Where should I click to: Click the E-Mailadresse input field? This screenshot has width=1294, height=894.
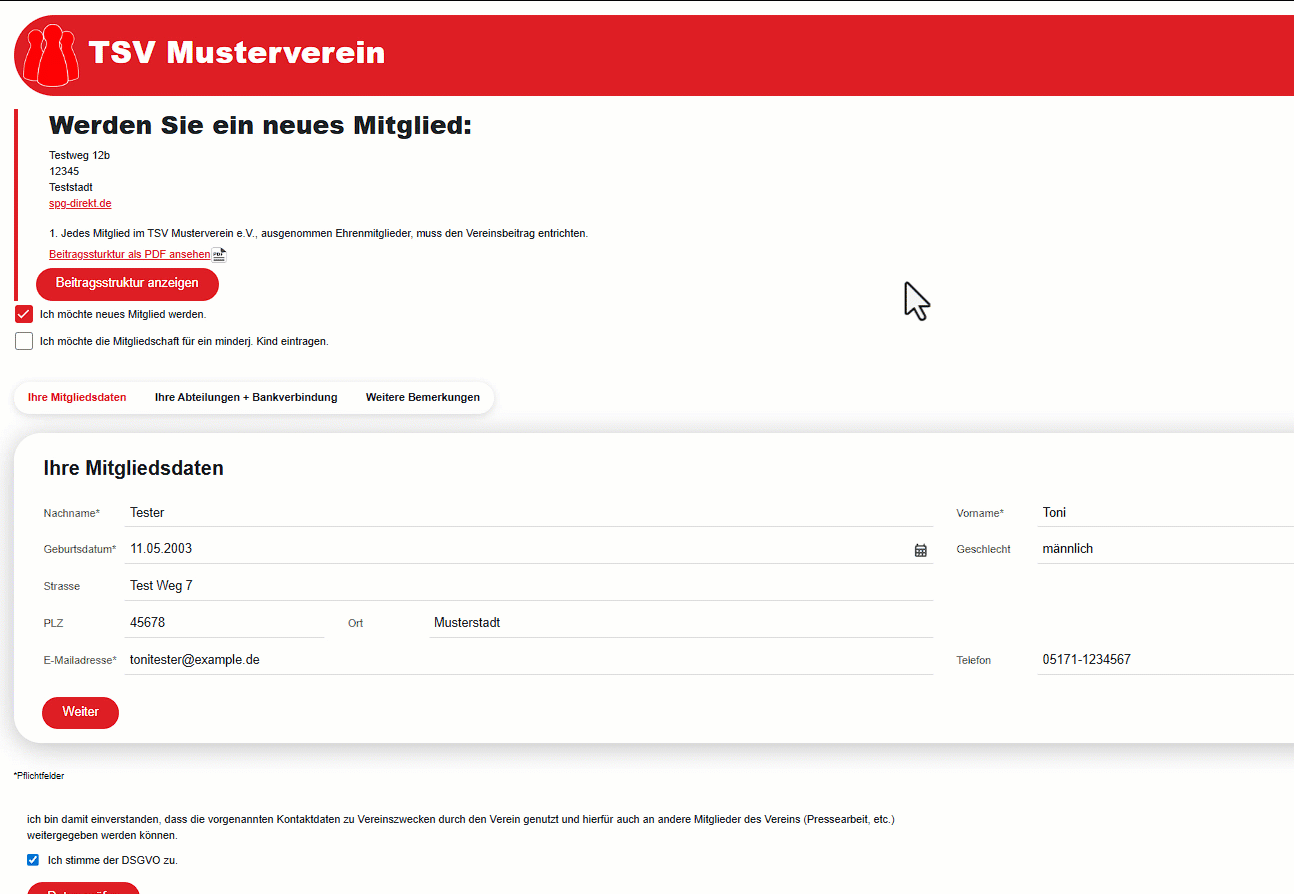click(528, 660)
